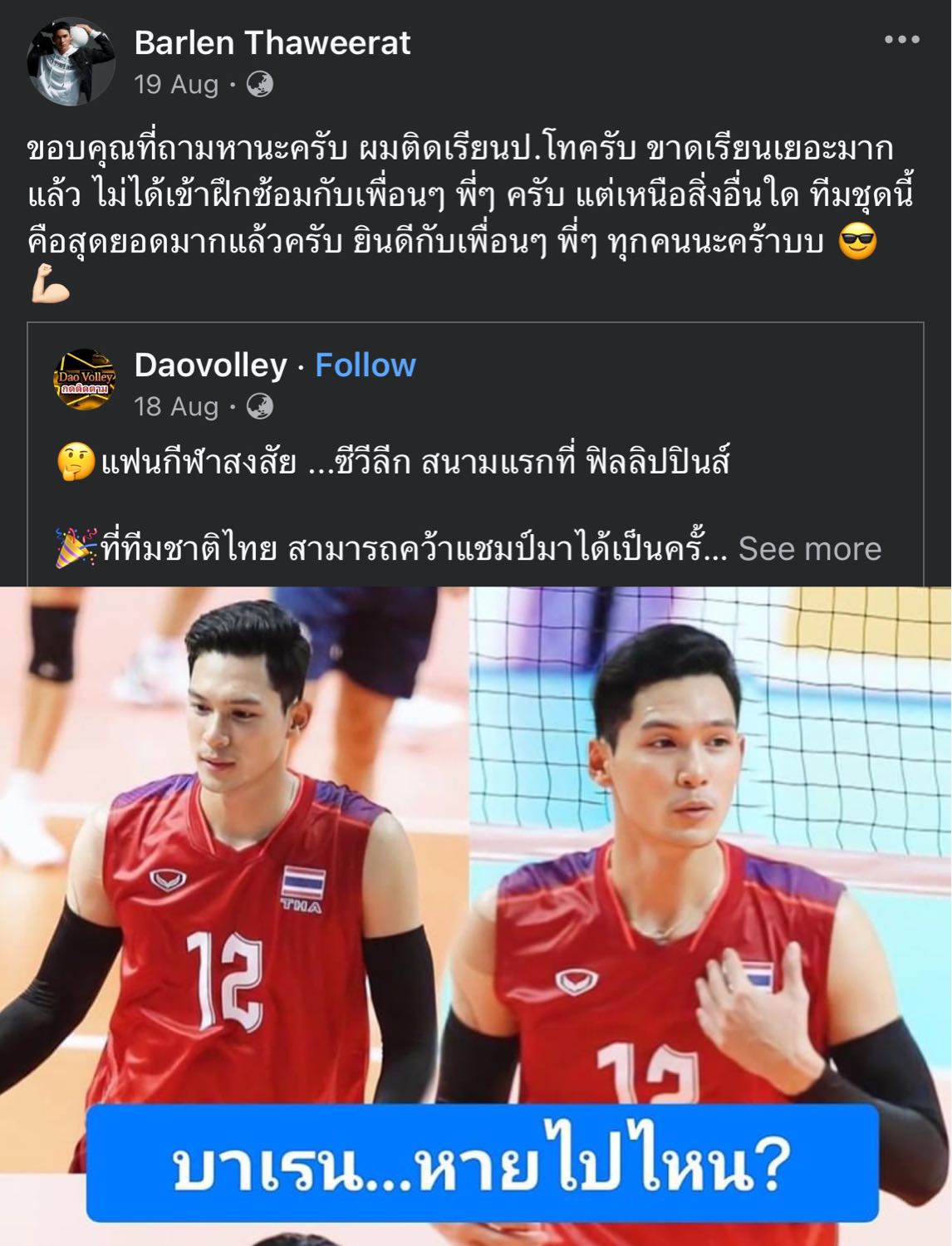
Task: Follow the Daovolley page
Action: tap(366, 365)
